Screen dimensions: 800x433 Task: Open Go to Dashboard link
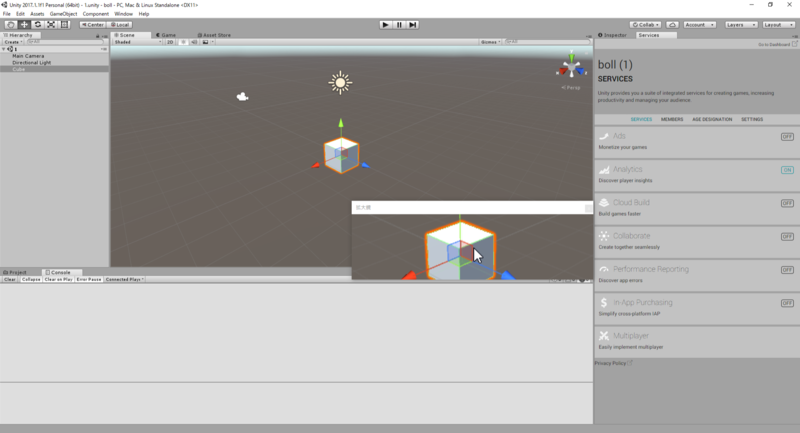[x=777, y=44]
